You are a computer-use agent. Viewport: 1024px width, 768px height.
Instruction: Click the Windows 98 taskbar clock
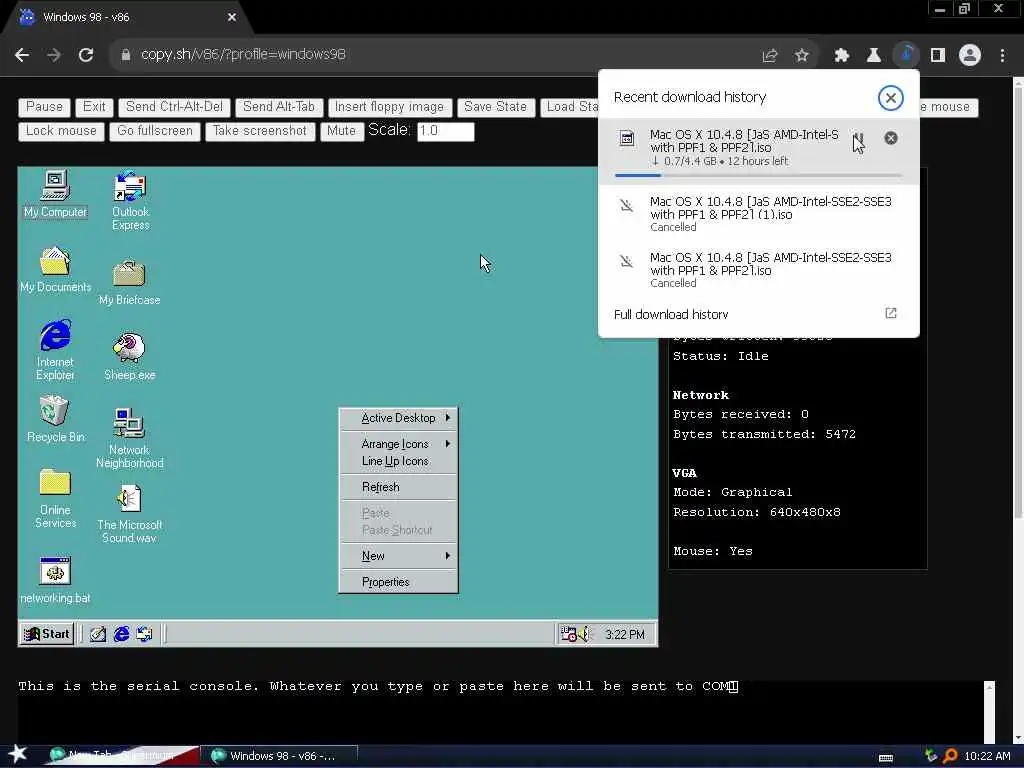click(x=624, y=635)
